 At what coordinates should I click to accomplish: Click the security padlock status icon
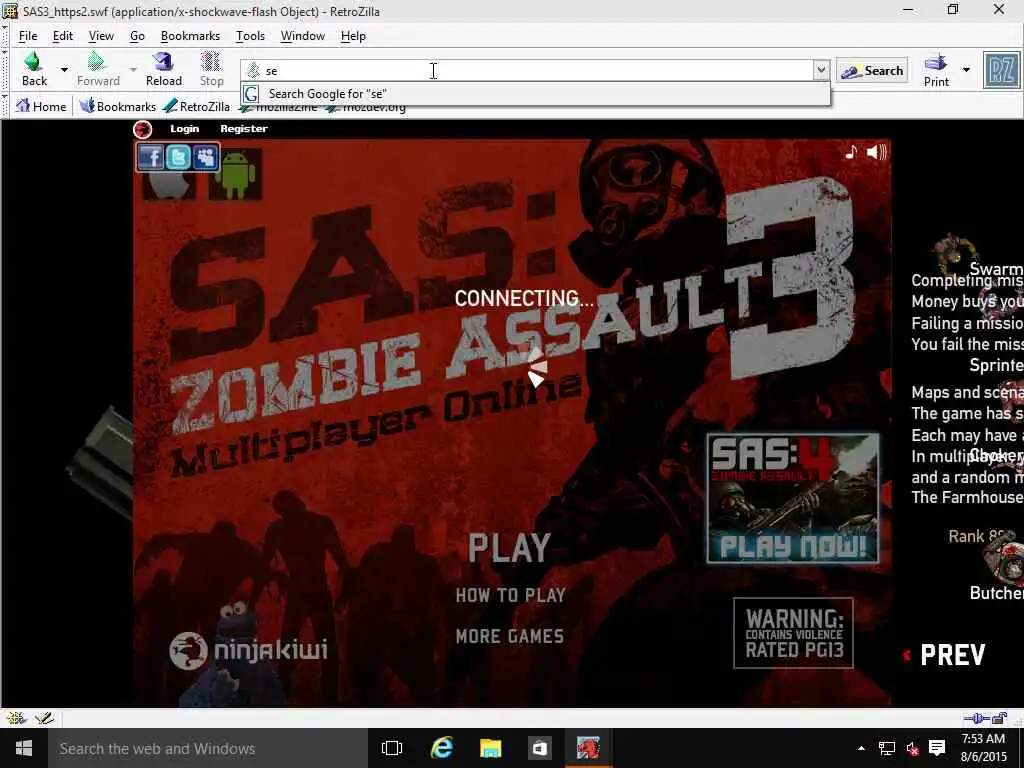(x=1000, y=718)
